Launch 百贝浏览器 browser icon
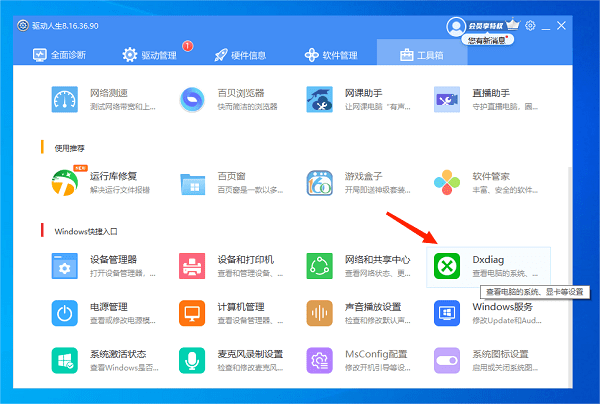 [192, 99]
